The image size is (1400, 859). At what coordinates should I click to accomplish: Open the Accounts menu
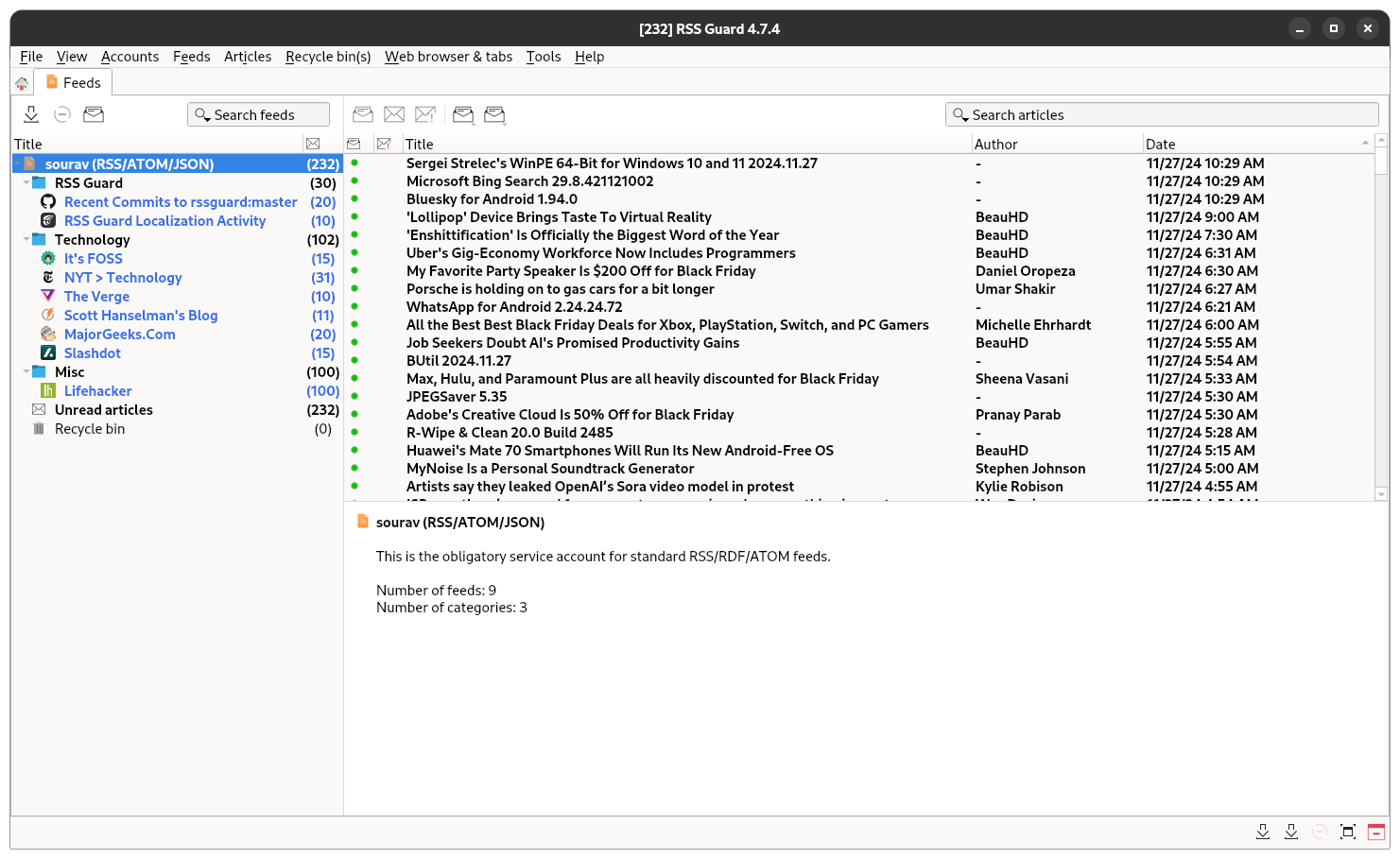coord(130,57)
